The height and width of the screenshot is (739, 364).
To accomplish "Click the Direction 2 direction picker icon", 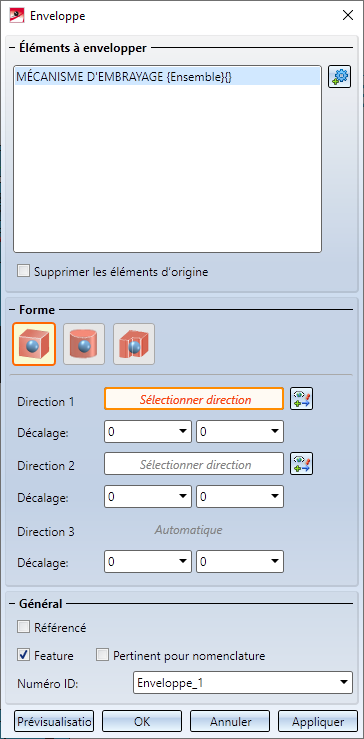I will [302, 464].
